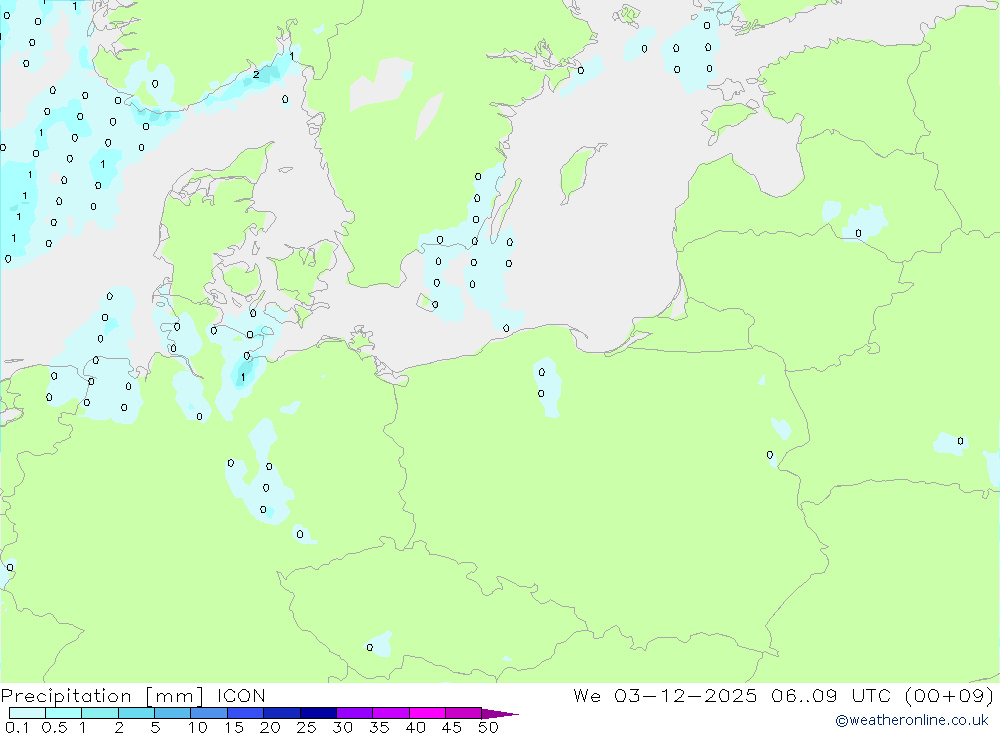
Task: Click the legend label "10"
Action: coord(198,727)
